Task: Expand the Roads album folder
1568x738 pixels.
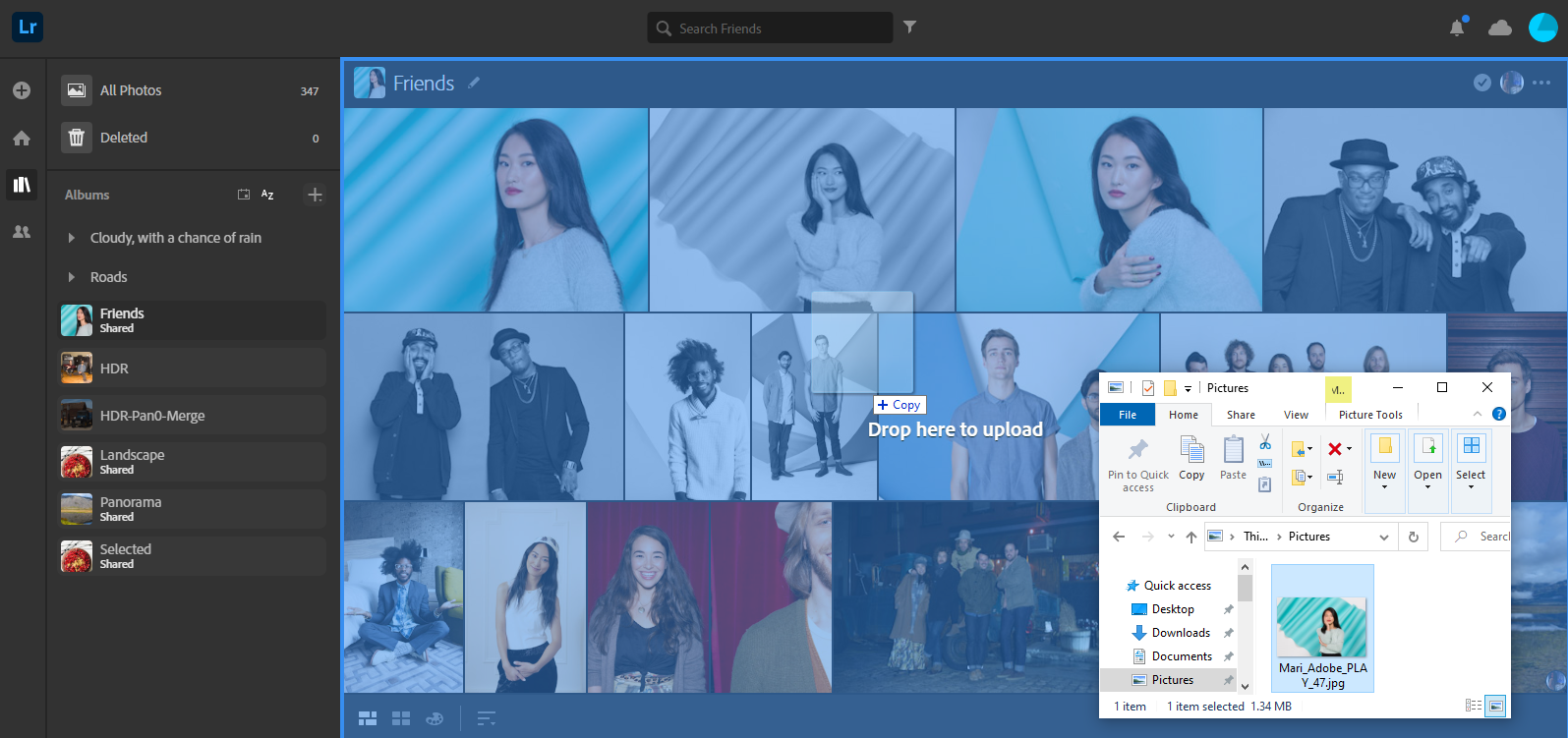Action: coord(71,277)
